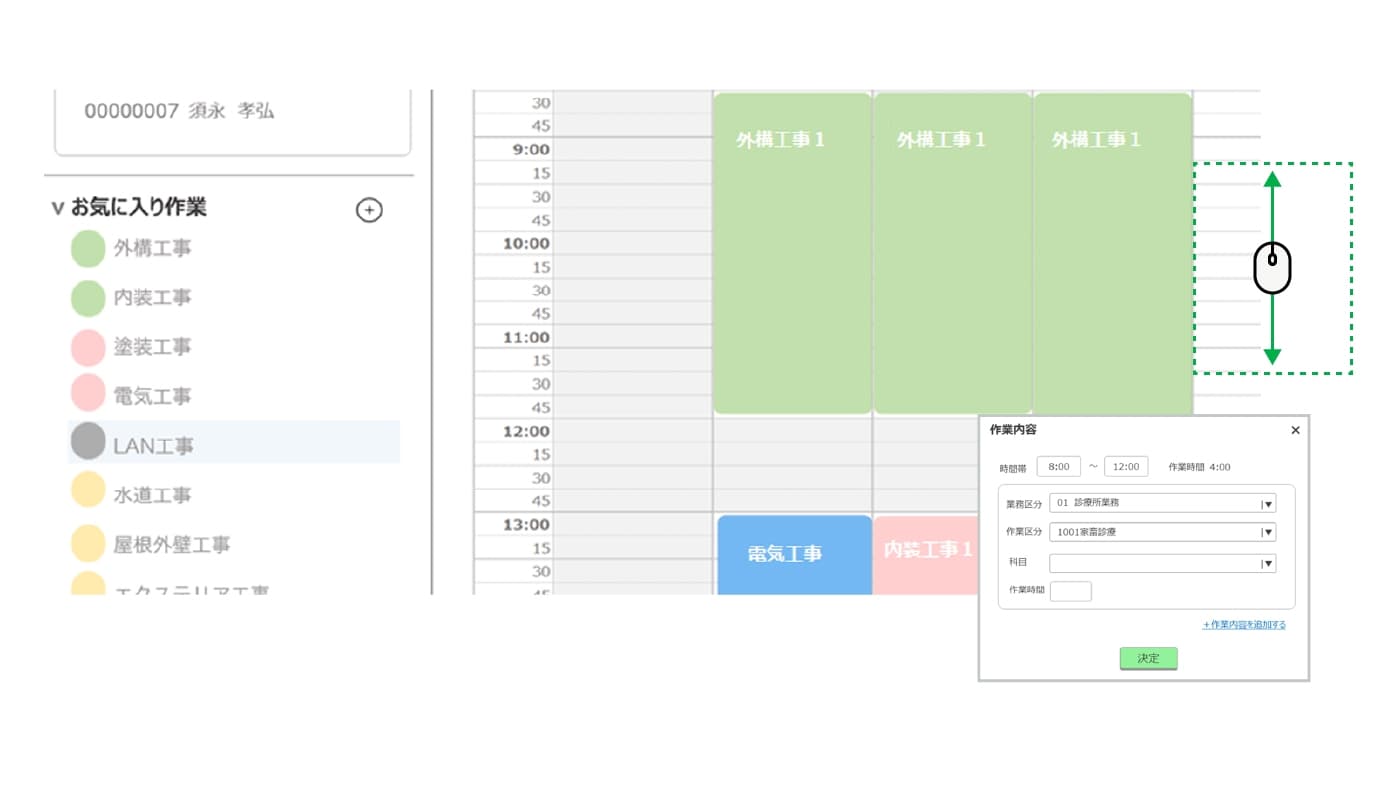Open the 外構工事1 block above 電気工事

click(x=792, y=253)
